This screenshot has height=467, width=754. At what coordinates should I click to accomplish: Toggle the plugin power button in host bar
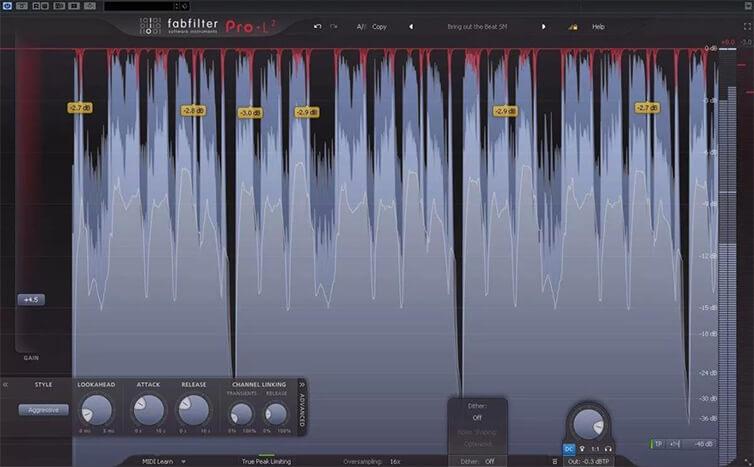click(x=7, y=6)
